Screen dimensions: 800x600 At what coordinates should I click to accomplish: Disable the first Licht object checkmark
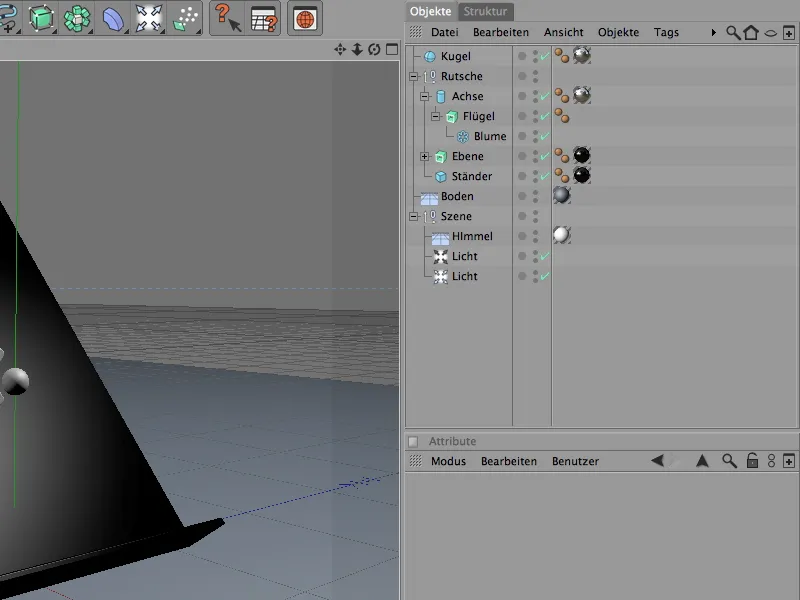[544, 257]
